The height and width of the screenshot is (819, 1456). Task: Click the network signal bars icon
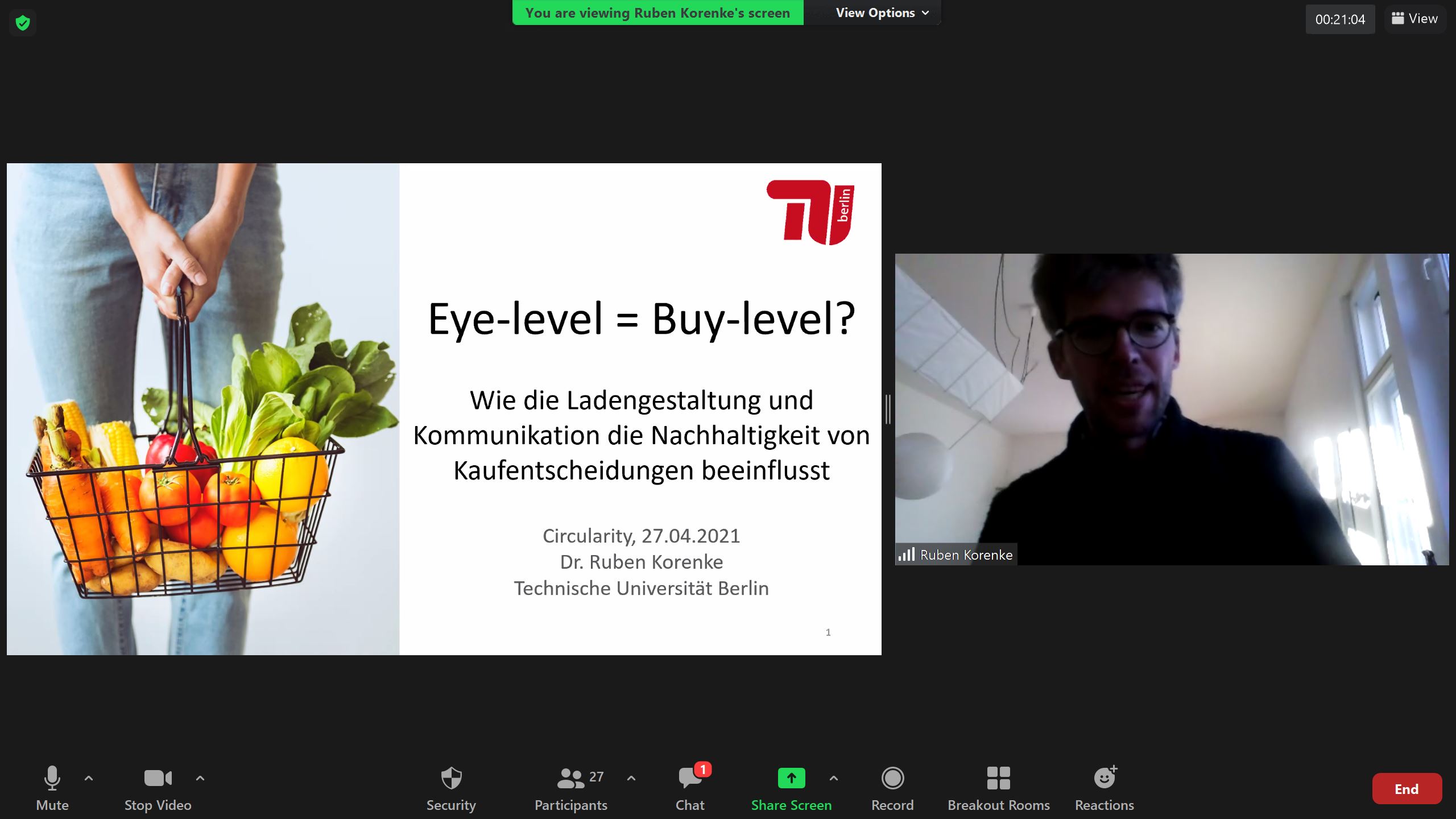pyautogui.click(x=906, y=555)
